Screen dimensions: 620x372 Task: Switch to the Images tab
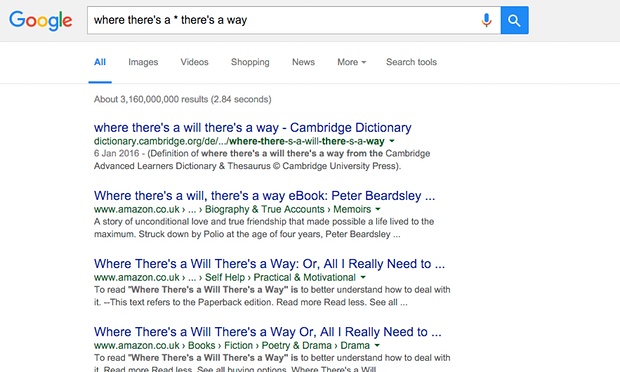(x=143, y=62)
